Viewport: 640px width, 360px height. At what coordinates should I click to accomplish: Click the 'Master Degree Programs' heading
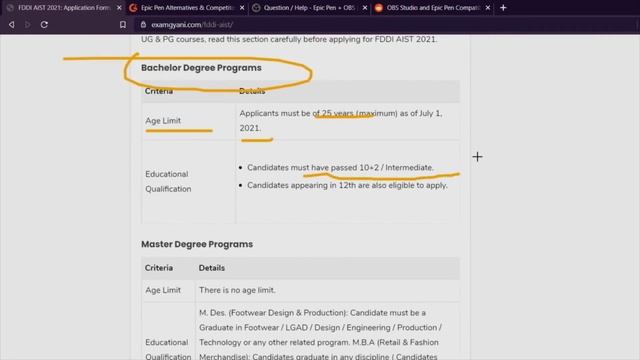(x=197, y=244)
